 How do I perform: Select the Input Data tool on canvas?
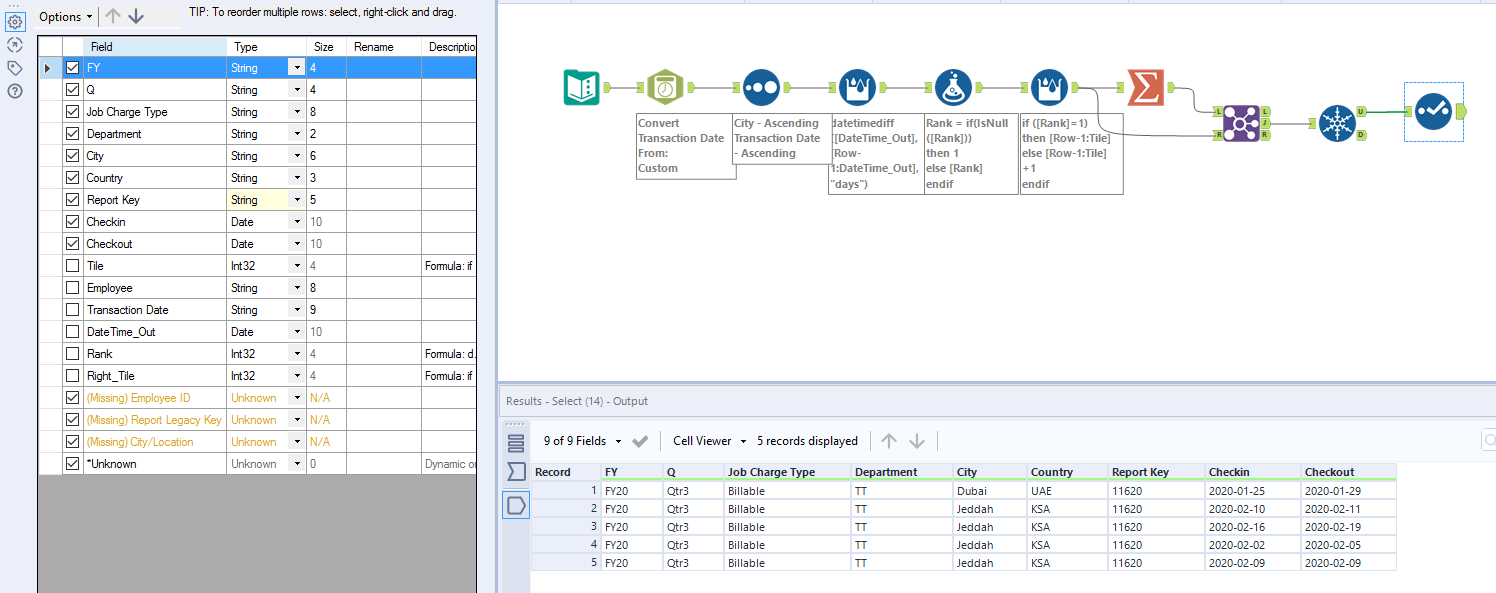click(581, 88)
